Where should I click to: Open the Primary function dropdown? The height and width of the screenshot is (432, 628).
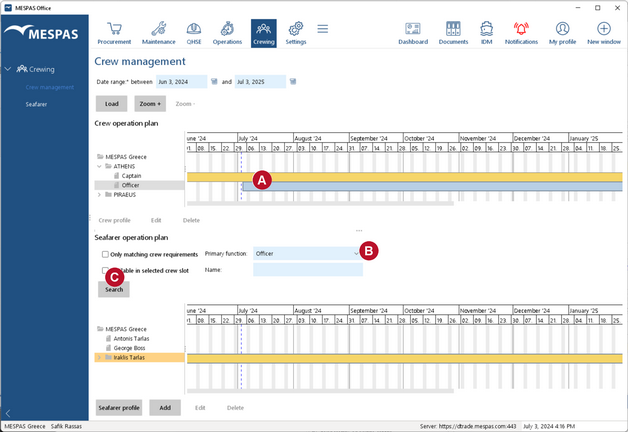coord(356,253)
